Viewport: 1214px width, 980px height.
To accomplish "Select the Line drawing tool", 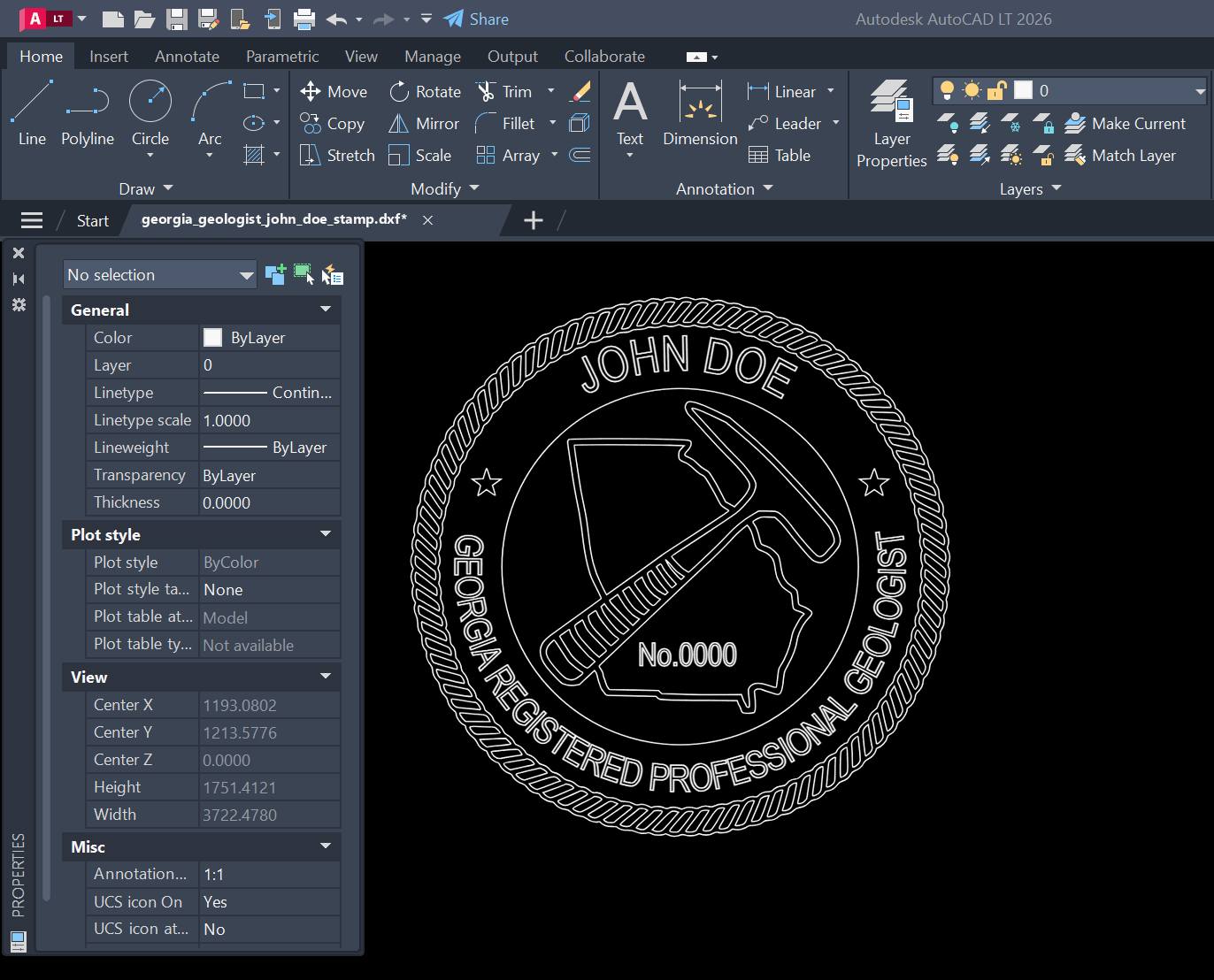I will point(32,112).
